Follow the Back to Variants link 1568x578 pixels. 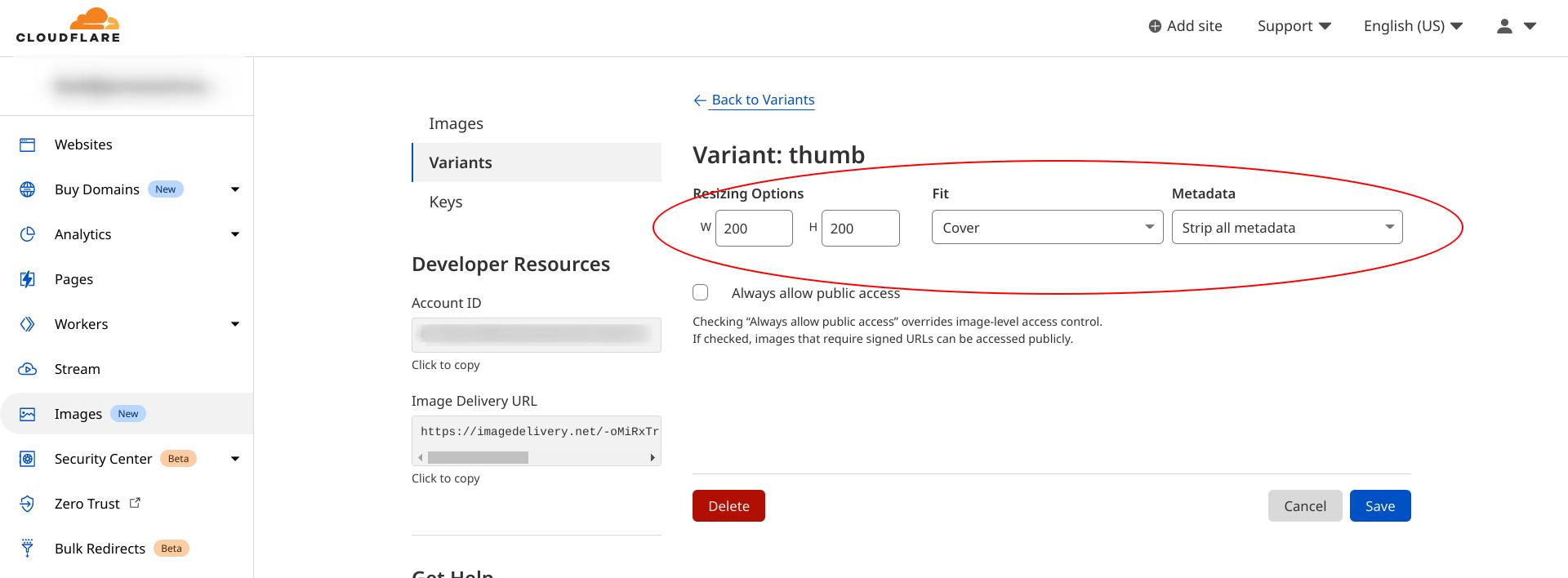[762, 100]
